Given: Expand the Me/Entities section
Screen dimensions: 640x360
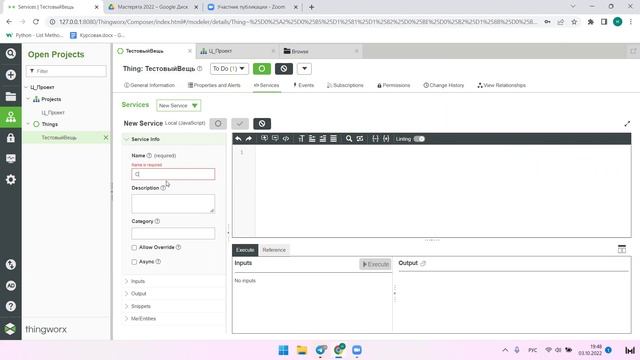Looking at the screenshot, I should coord(127,318).
